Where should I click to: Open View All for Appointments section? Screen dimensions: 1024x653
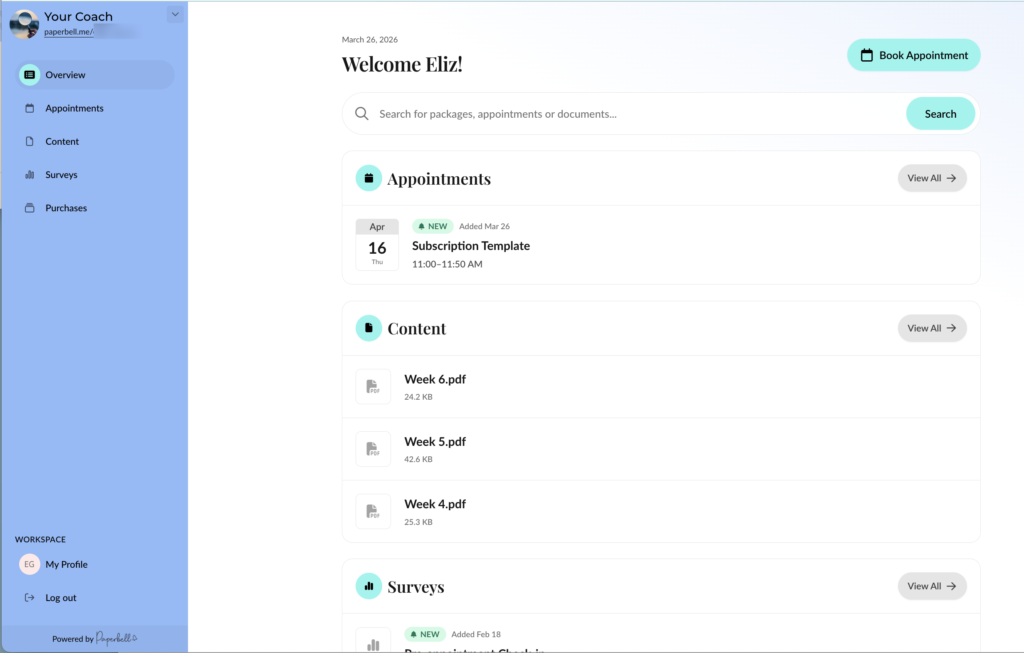[931, 178]
